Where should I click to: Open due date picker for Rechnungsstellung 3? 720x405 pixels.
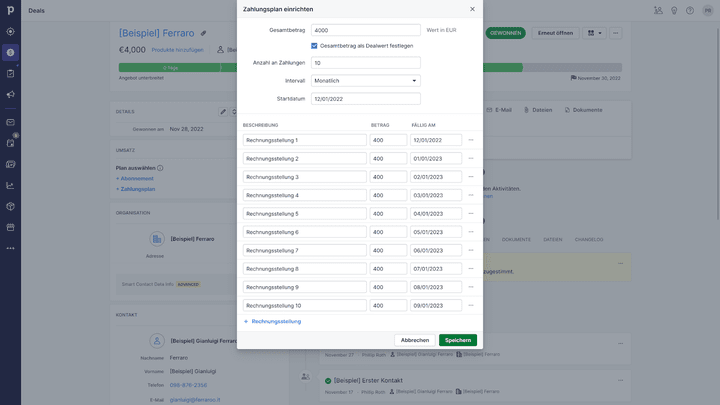435,177
